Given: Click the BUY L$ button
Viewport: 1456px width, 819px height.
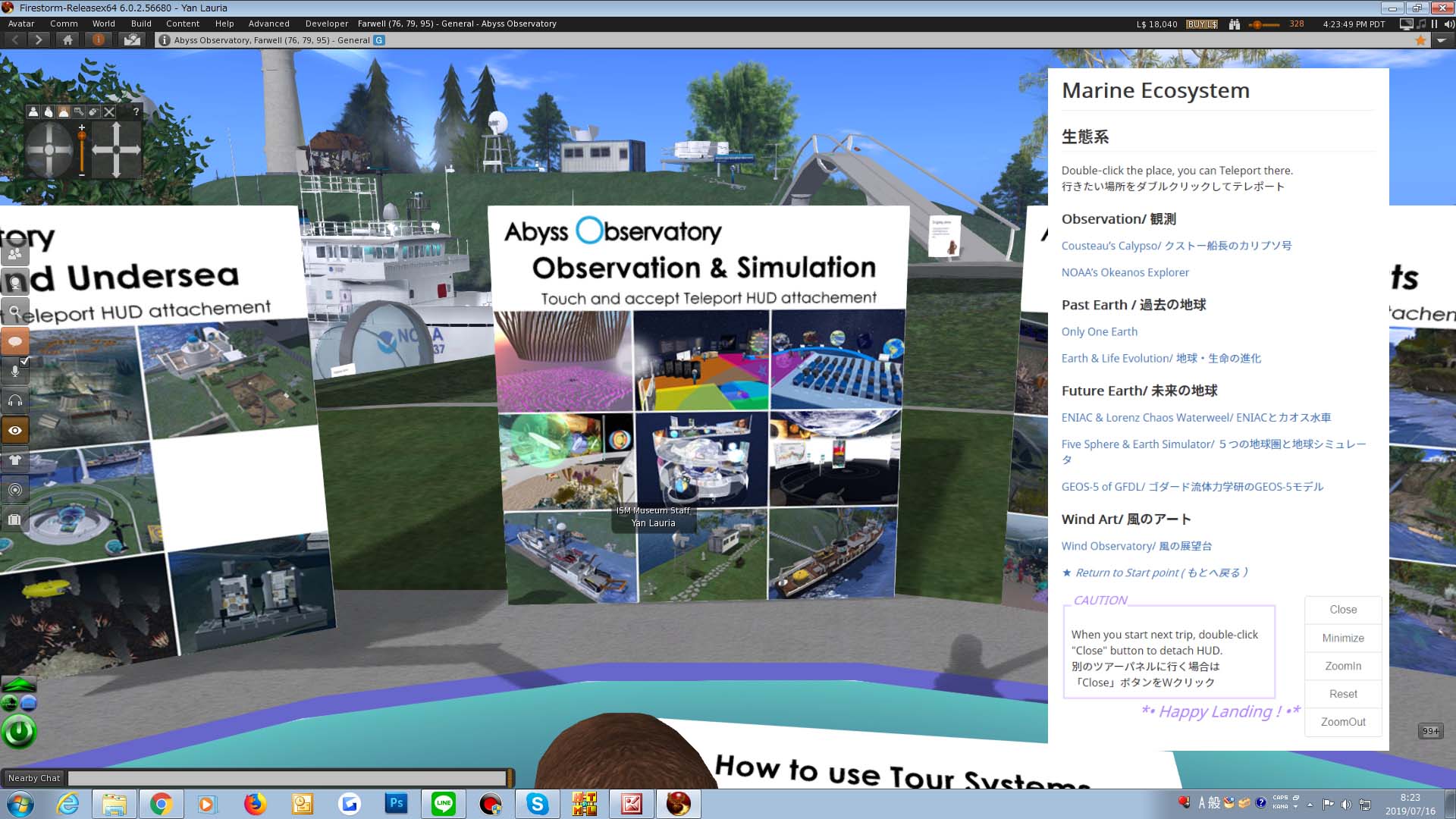Looking at the screenshot, I should 1202,24.
